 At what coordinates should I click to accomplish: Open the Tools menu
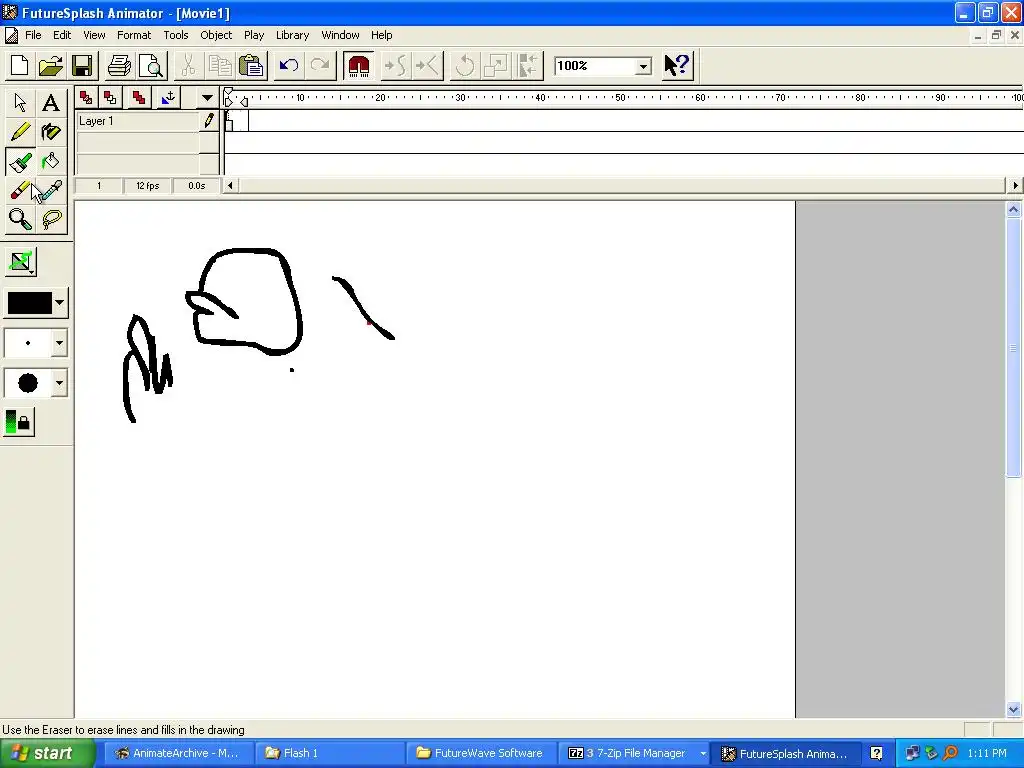coord(176,35)
